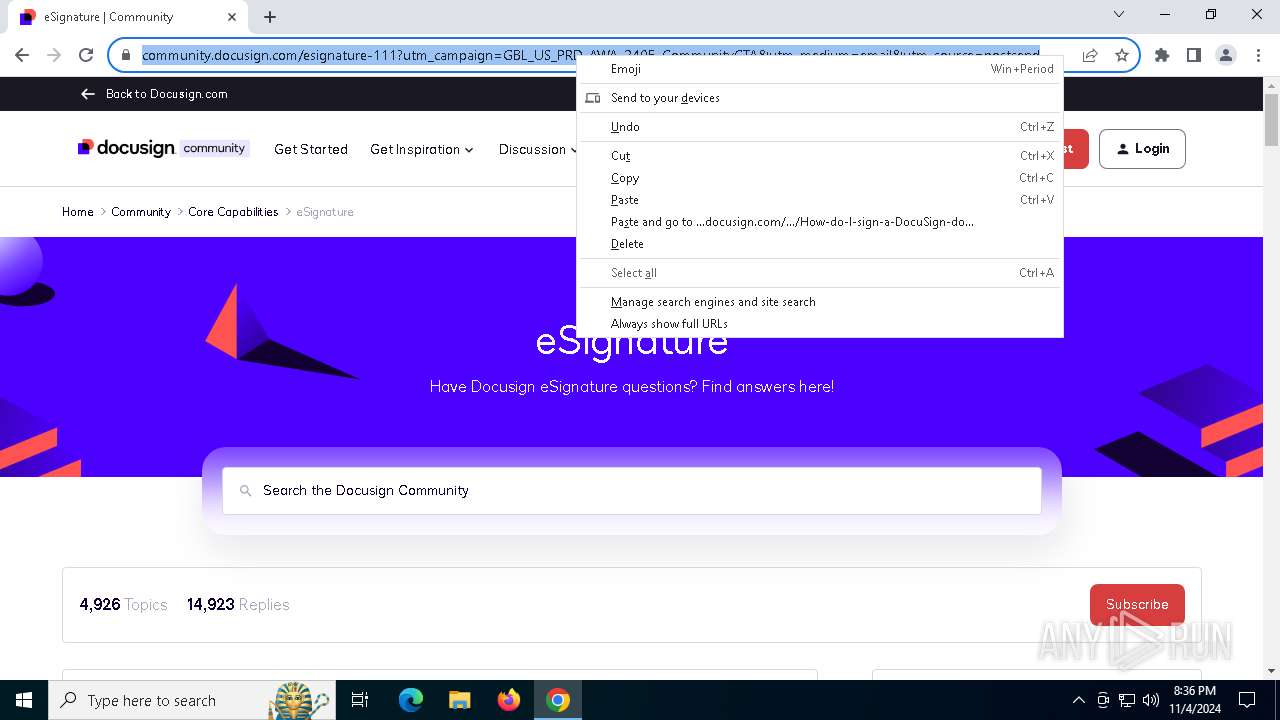The width and height of the screenshot is (1280, 720).
Task: Open tab search dropdown arrow
Action: coord(1119,14)
